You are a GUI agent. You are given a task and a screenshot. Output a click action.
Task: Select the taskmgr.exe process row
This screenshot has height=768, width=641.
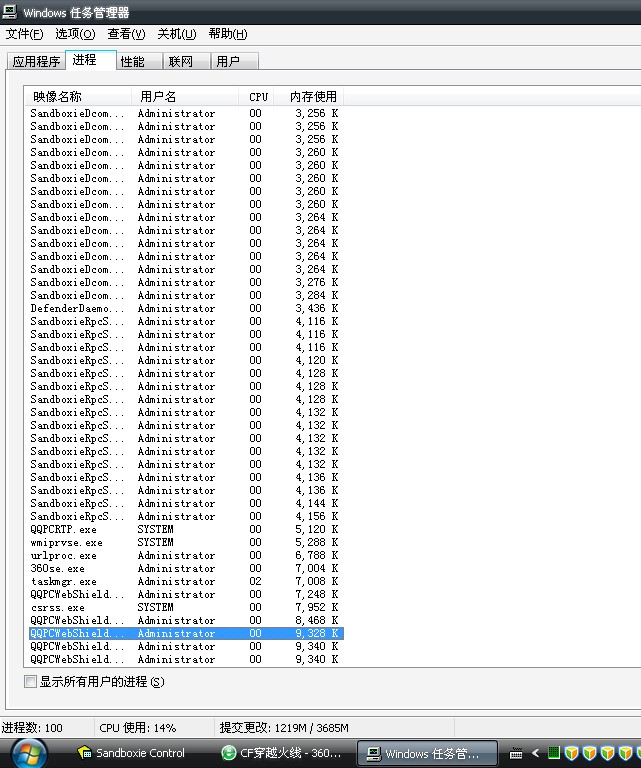[186, 581]
